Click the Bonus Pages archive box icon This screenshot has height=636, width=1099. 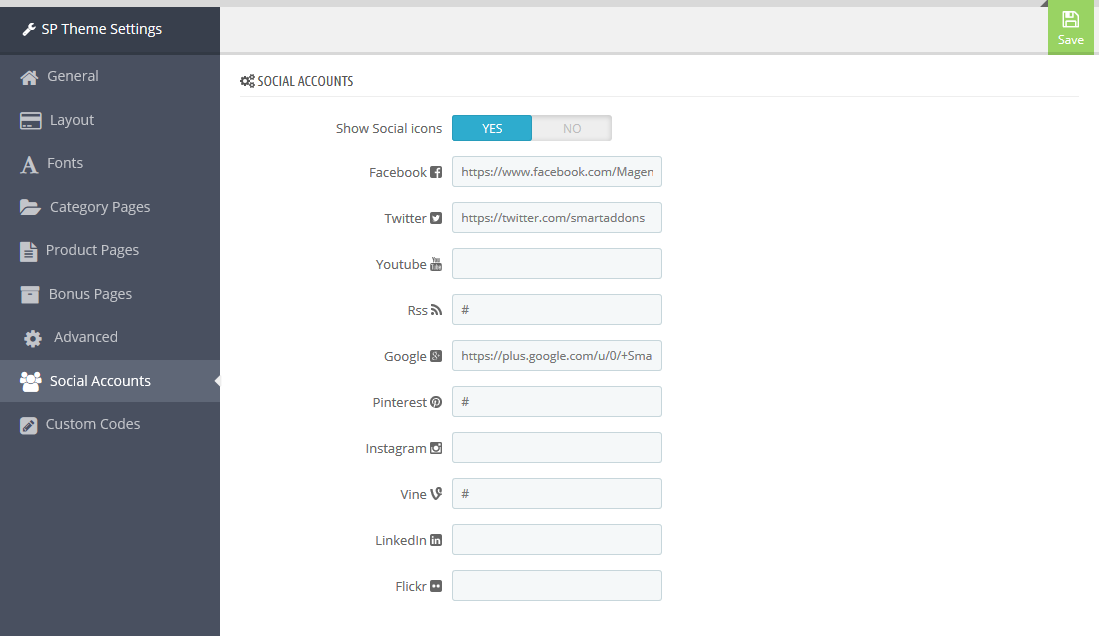click(x=30, y=295)
